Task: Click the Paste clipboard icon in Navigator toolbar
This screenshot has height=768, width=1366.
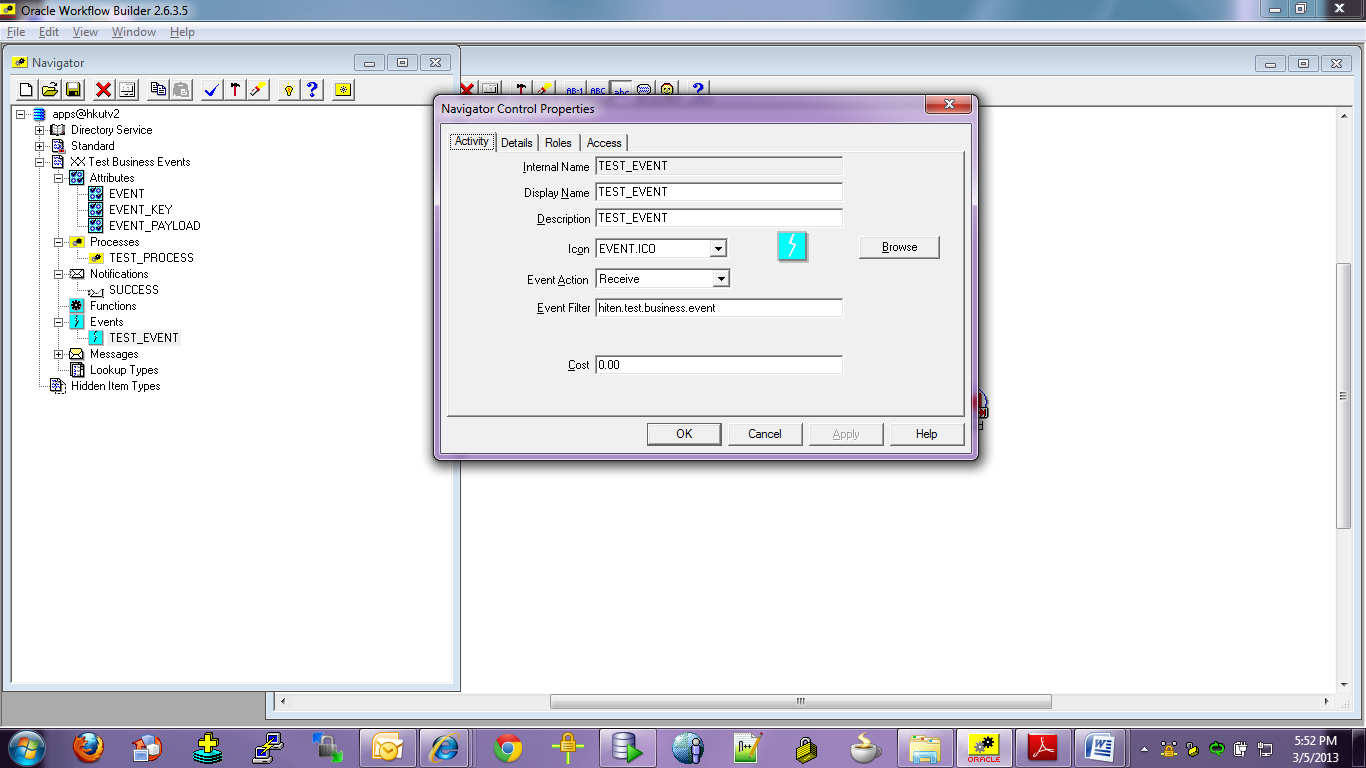Action: pyautogui.click(x=181, y=90)
